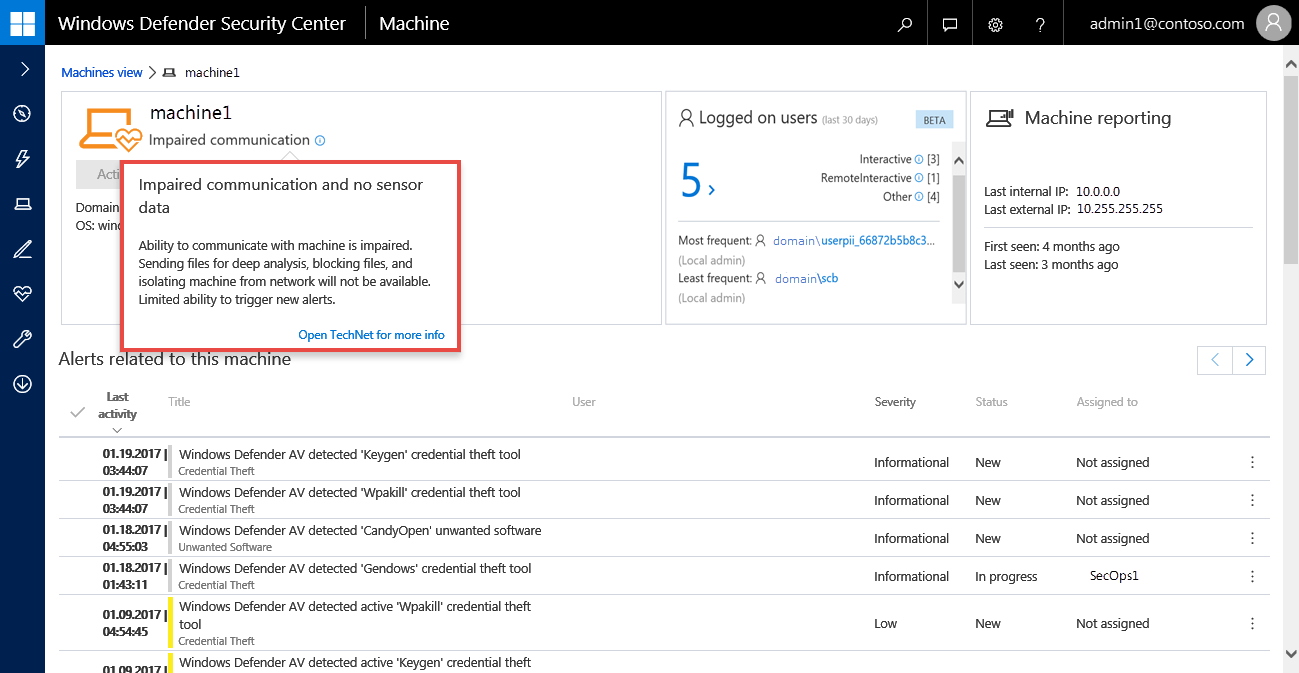Go to Machines view breadcrumb link
This screenshot has height=673, width=1299.
pos(102,73)
